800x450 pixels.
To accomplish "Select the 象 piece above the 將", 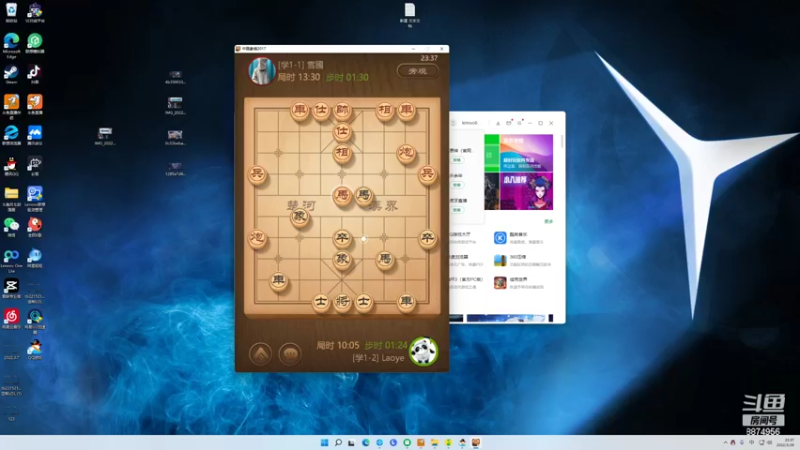I will coord(342,259).
